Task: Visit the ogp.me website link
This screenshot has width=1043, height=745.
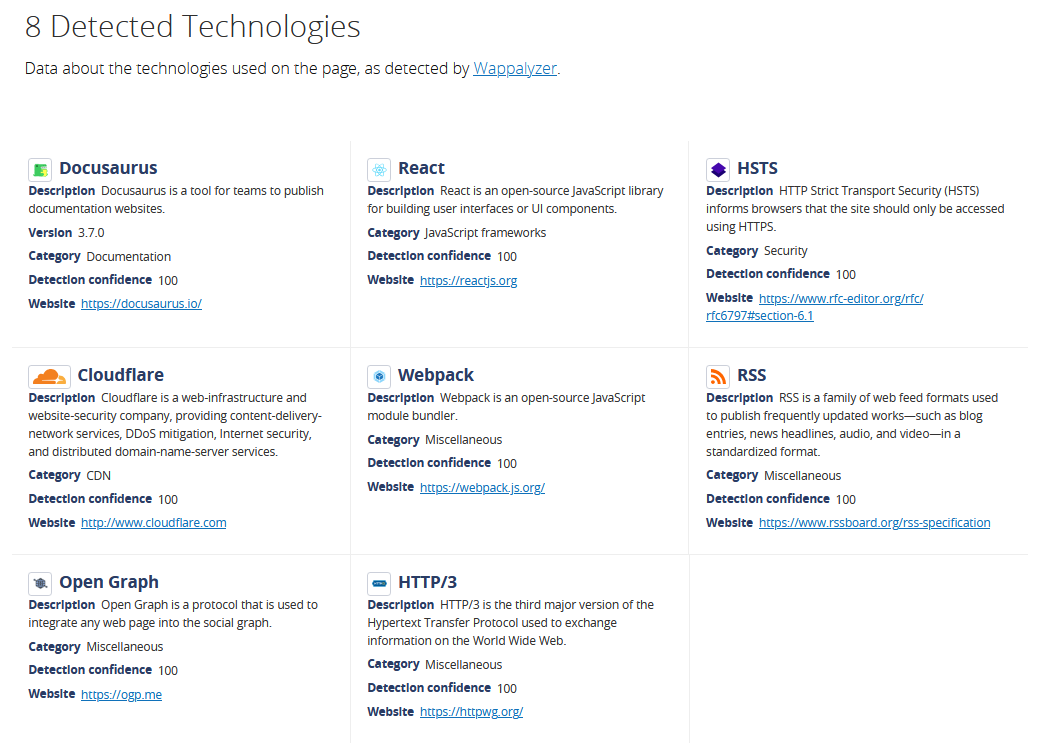Action: pyautogui.click(x=121, y=694)
